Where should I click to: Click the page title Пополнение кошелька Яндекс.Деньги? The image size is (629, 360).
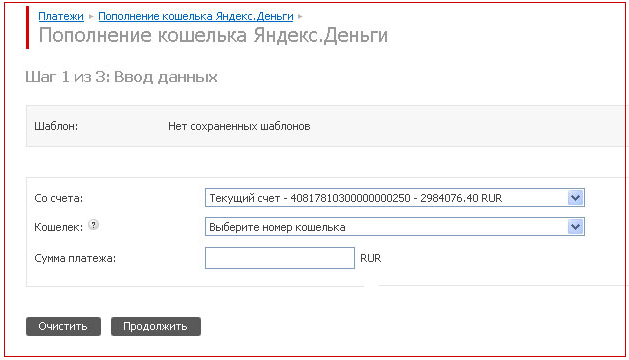(x=213, y=35)
